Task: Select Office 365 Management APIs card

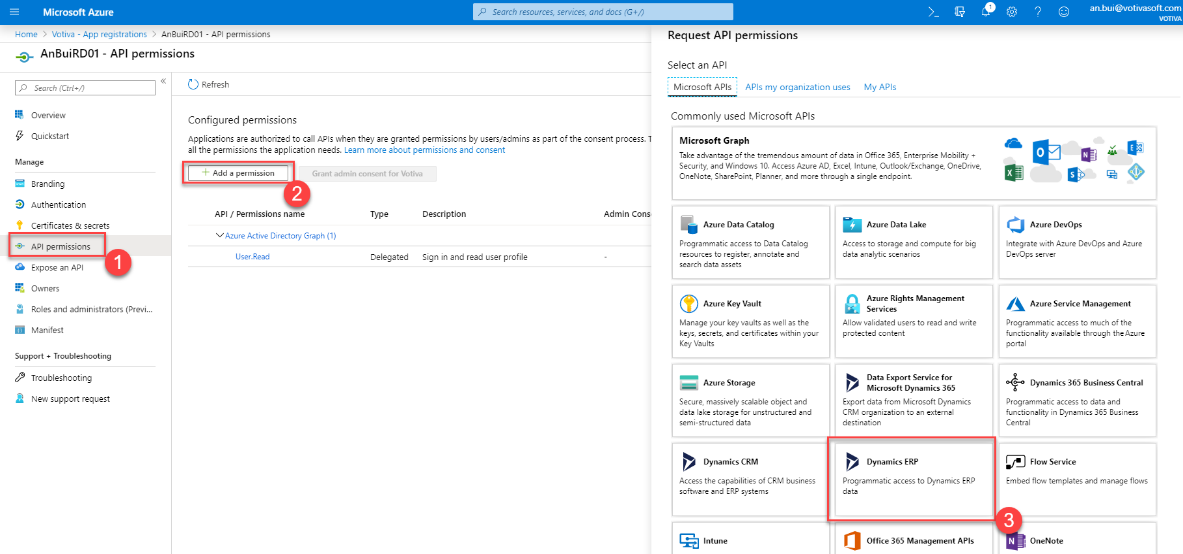Action: 914,538
